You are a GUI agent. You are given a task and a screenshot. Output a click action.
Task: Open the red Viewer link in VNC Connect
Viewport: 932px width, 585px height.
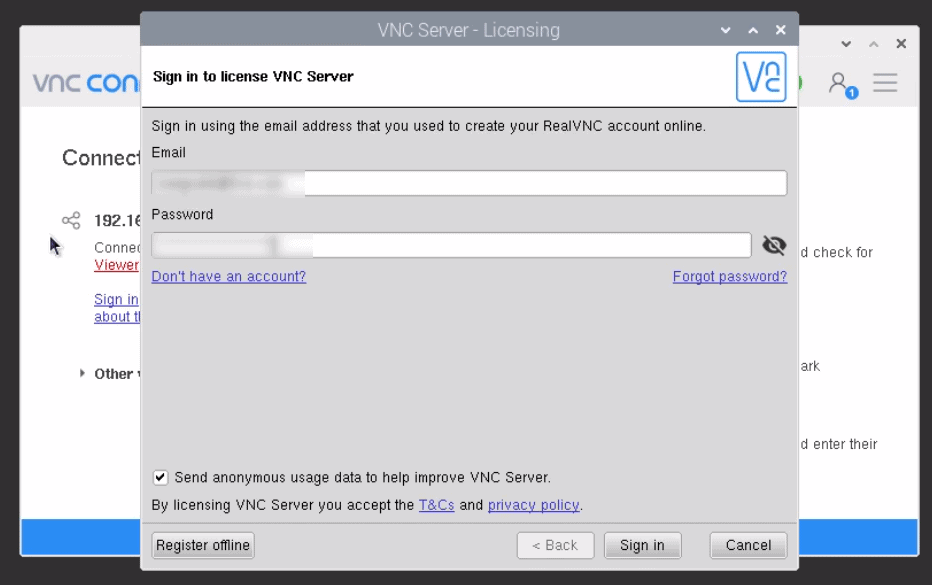click(116, 265)
